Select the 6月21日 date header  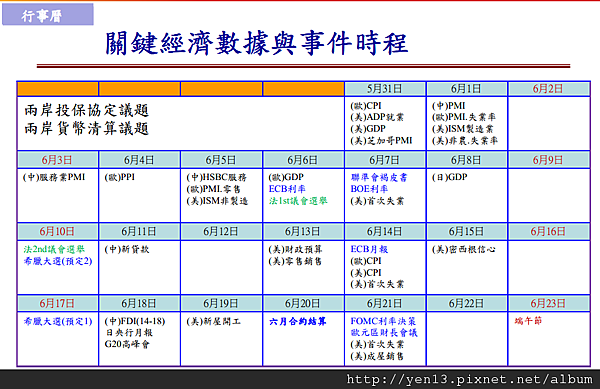pyautogui.click(x=384, y=303)
